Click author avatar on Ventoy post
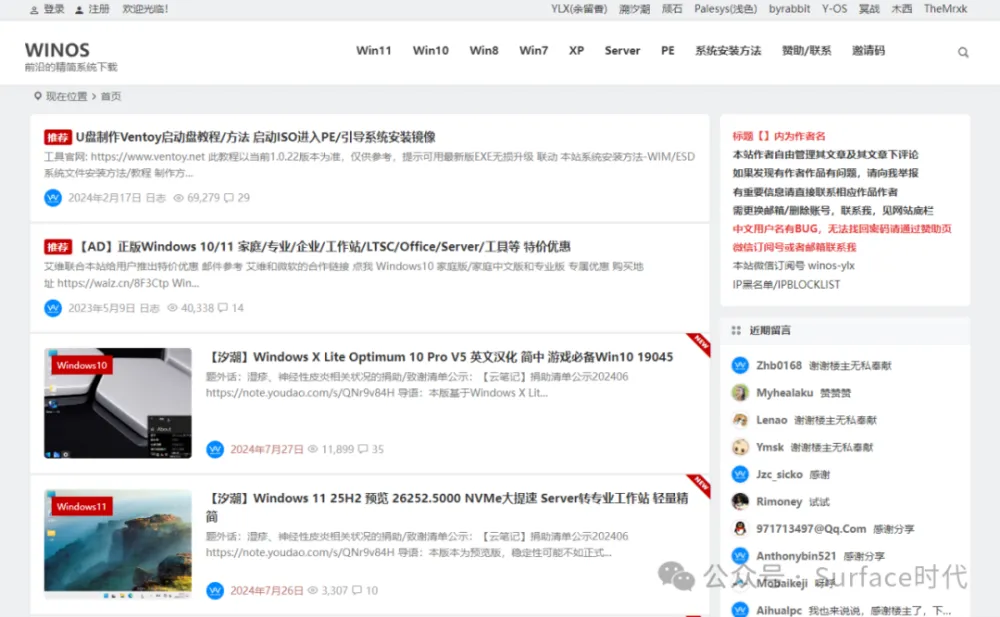 53,198
